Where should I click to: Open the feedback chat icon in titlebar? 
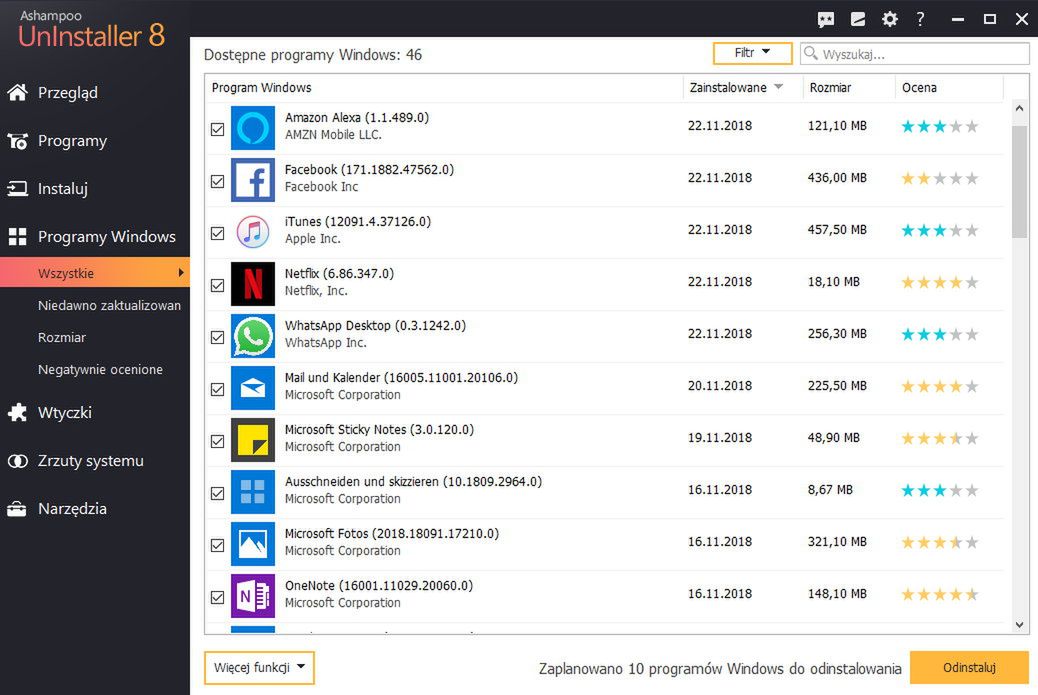click(x=826, y=18)
